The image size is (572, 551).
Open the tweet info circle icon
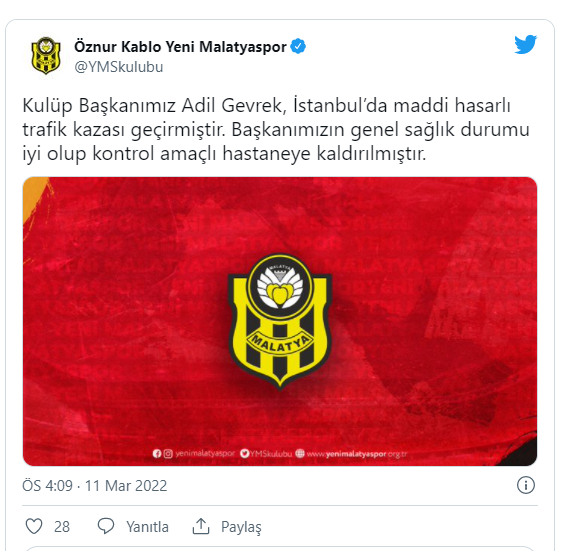pos(526,485)
